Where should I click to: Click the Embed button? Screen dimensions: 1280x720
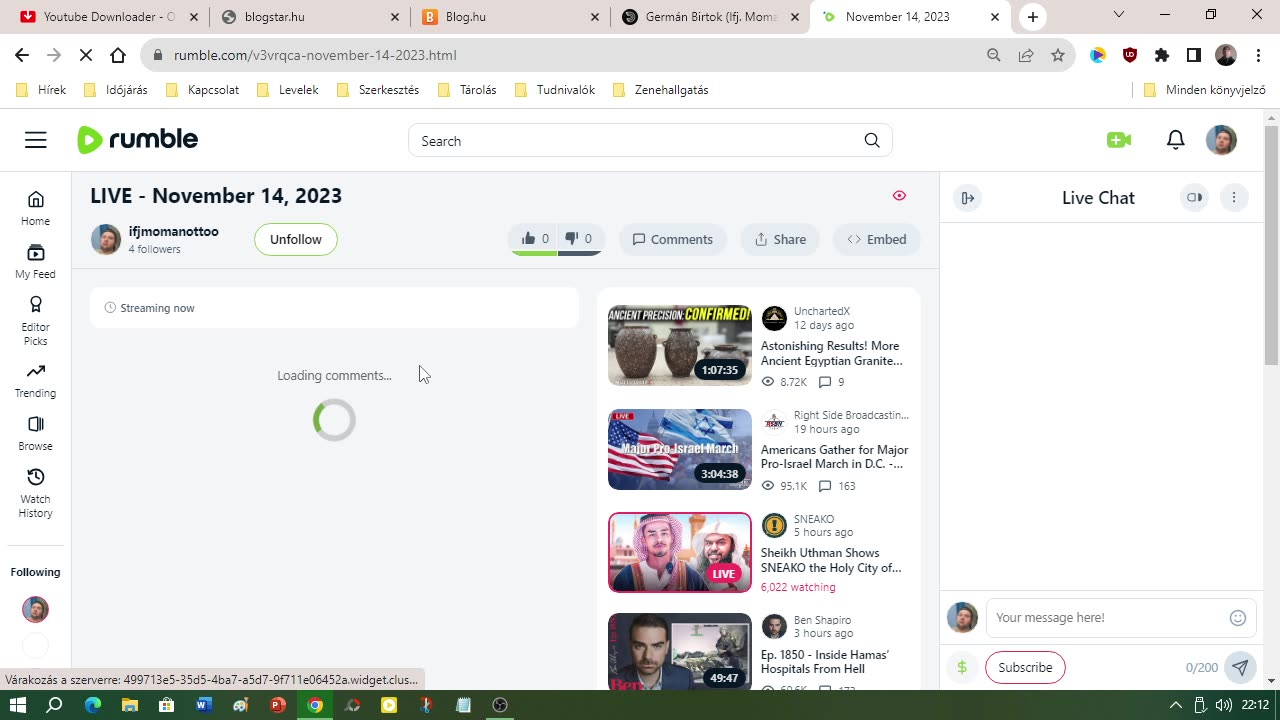(x=877, y=239)
